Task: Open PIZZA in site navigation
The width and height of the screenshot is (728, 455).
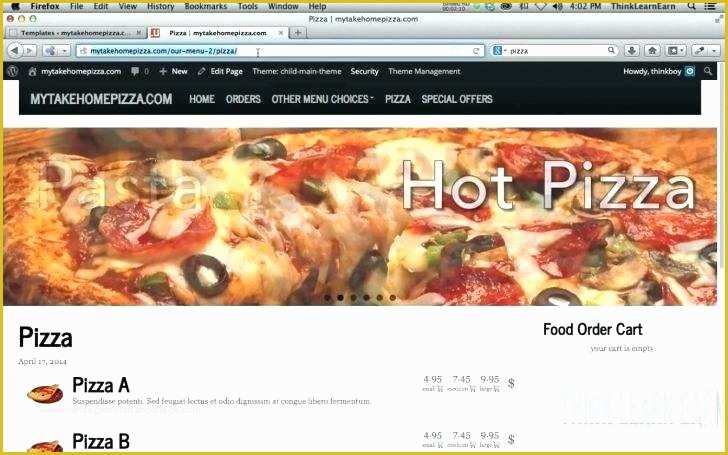Action: [x=398, y=99]
